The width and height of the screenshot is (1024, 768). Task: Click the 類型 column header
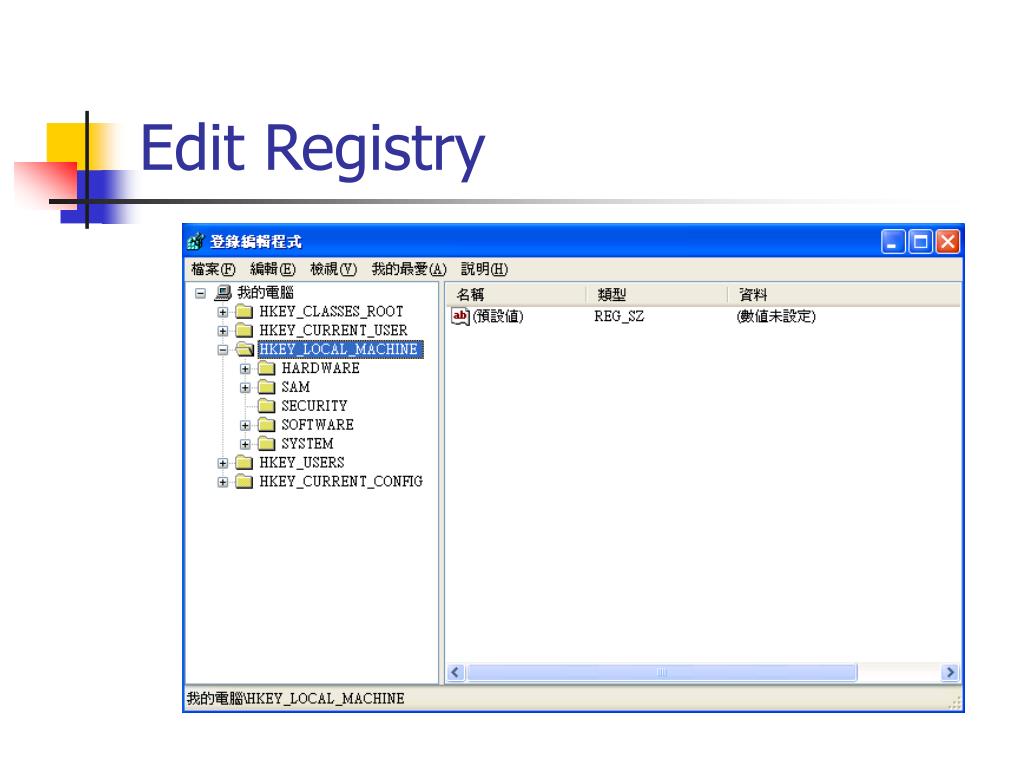tap(656, 295)
